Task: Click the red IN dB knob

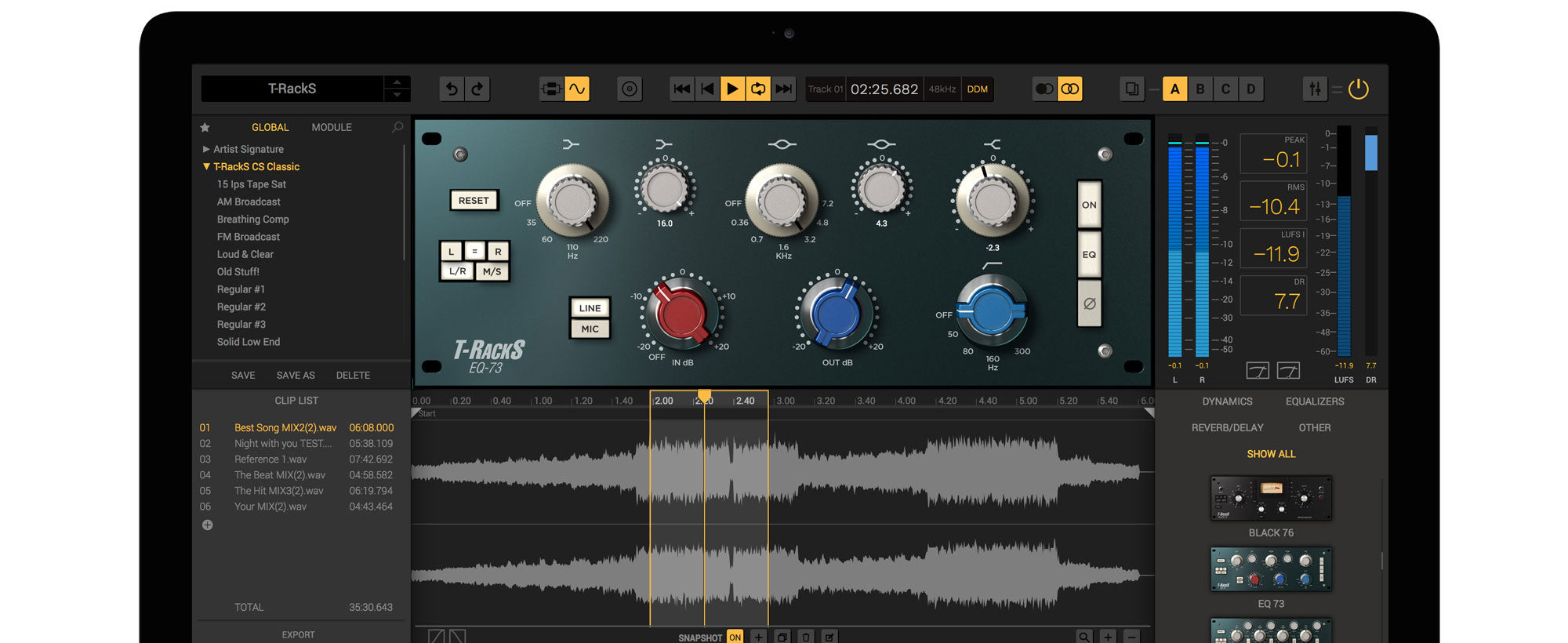Action: pyautogui.click(x=681, y=313)
